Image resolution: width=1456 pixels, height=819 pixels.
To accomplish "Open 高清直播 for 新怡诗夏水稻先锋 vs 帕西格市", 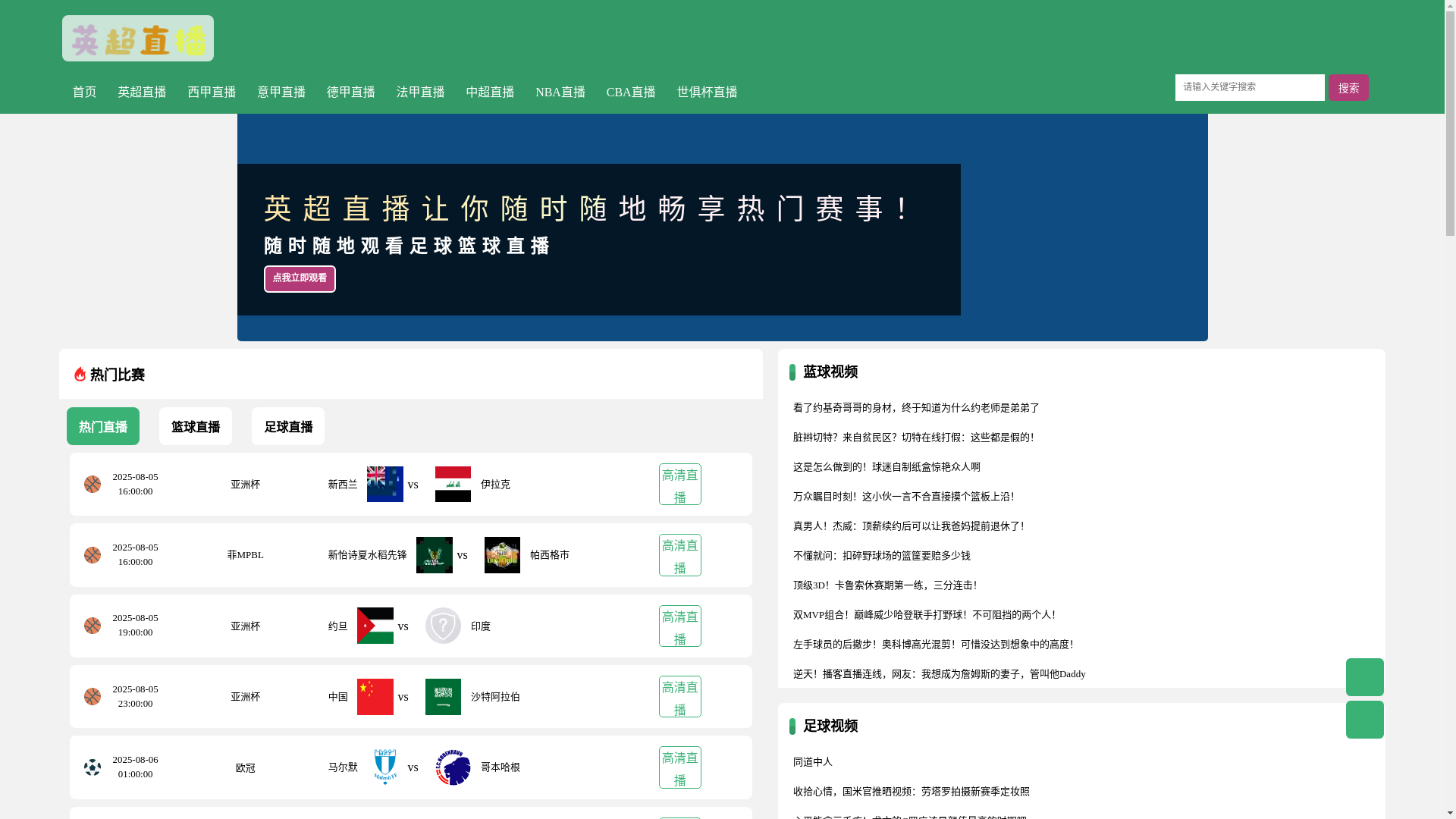I will coord(680,555).
